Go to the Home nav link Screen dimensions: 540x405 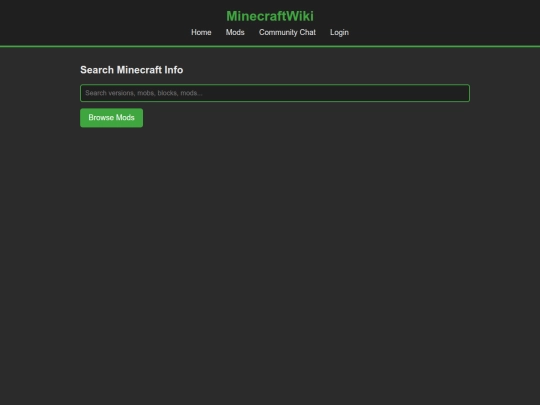[201, 32]
